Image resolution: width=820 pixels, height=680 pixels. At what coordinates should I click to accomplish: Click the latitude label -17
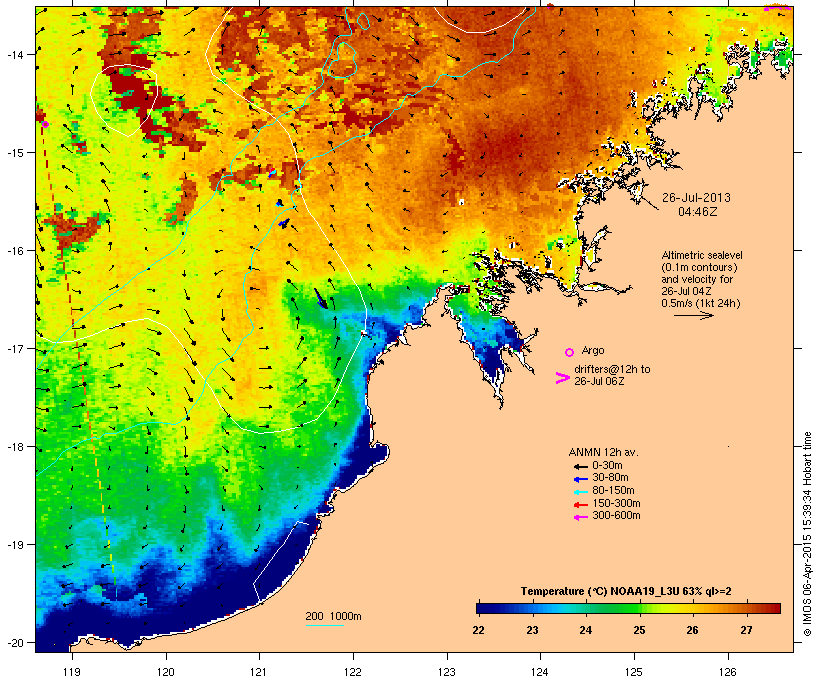tap(15, 348)
